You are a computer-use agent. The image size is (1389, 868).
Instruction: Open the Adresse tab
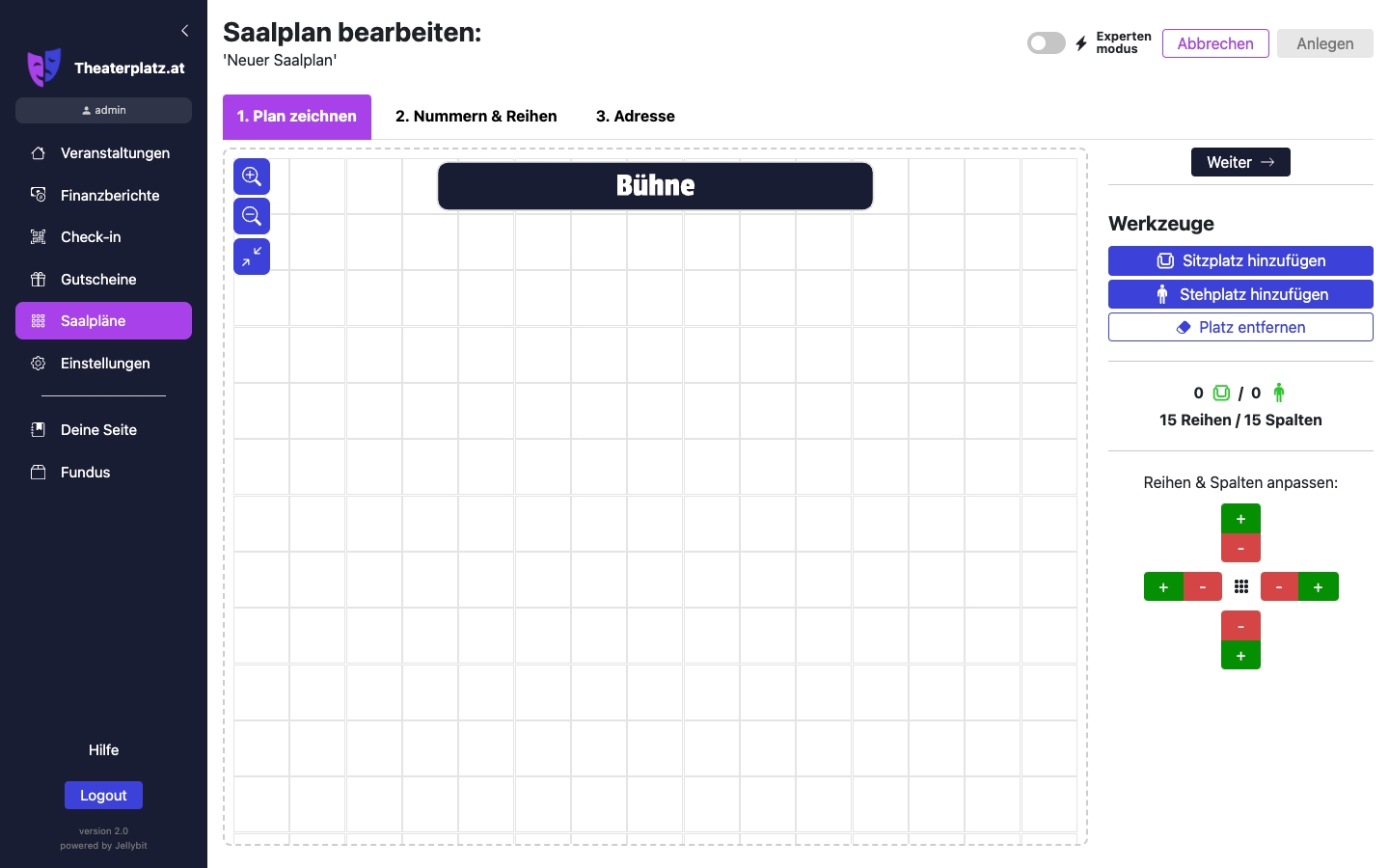(x=635, y=116)
